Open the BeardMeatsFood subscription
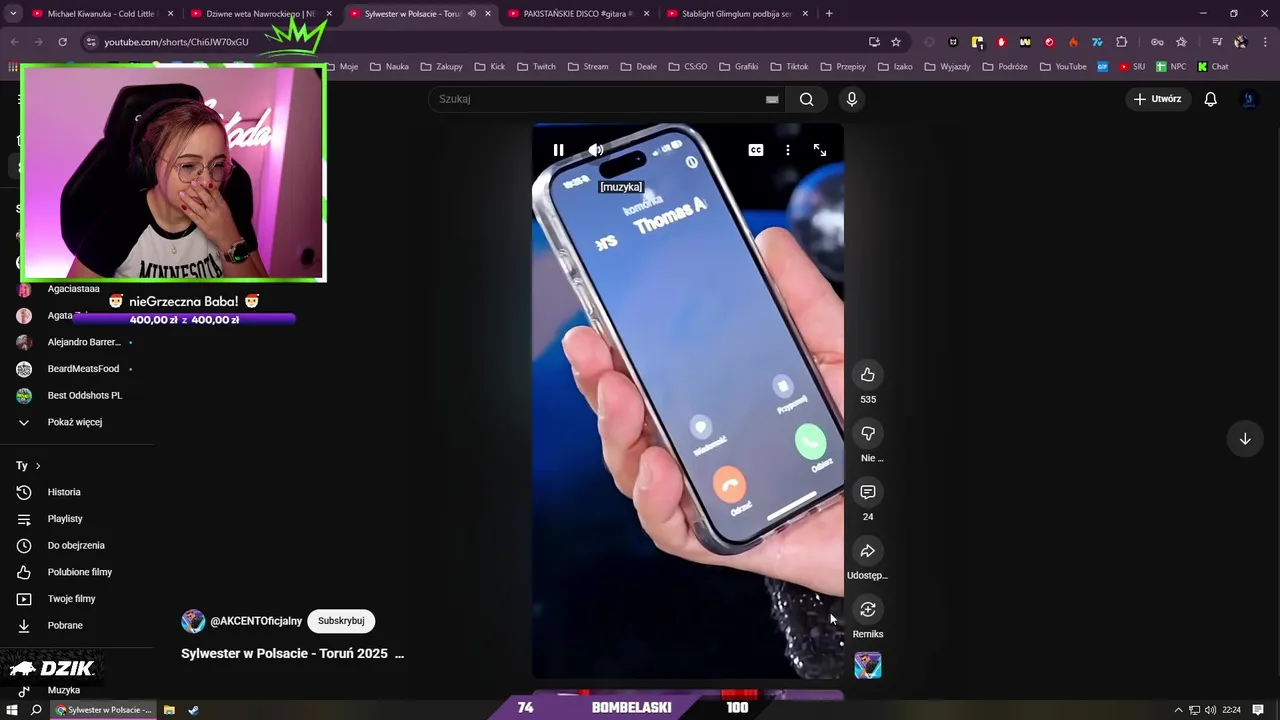The width and height of the screenshot is (1280, 720). [x=83, y=369]
